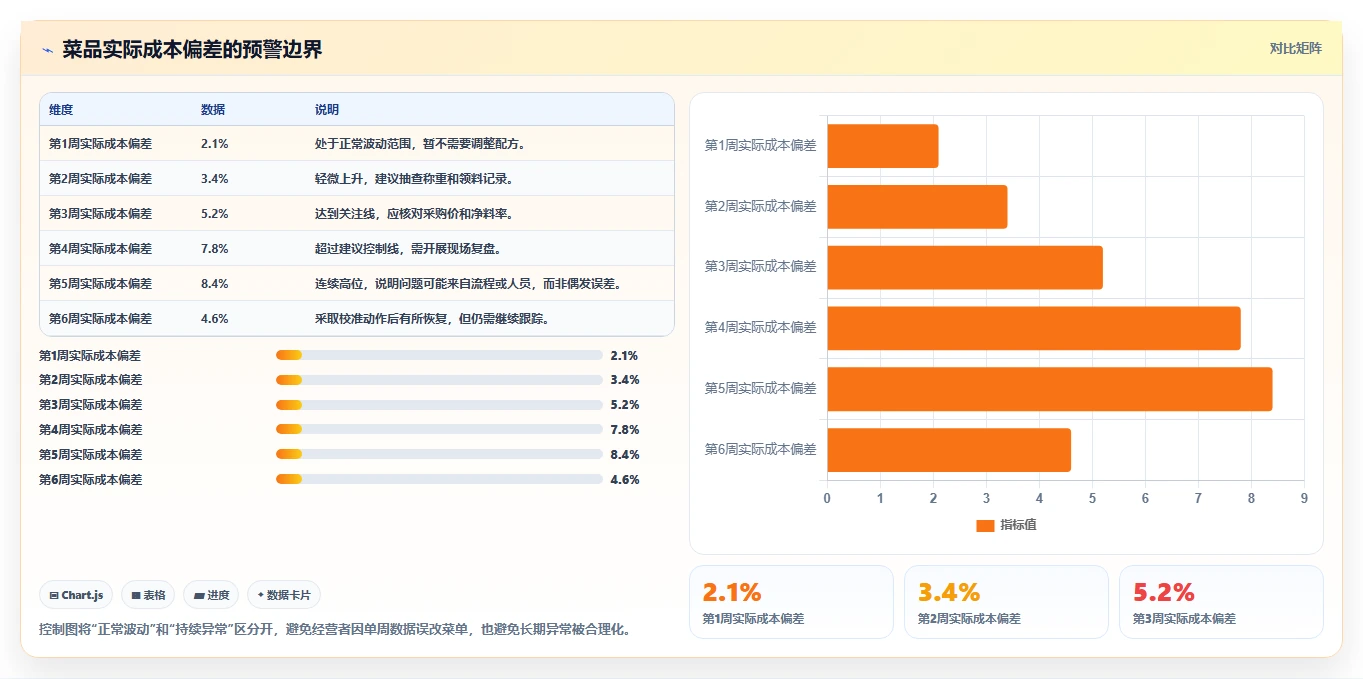Click the longest chart bar for 第5周实际成本偏差

pos(1050,389)
